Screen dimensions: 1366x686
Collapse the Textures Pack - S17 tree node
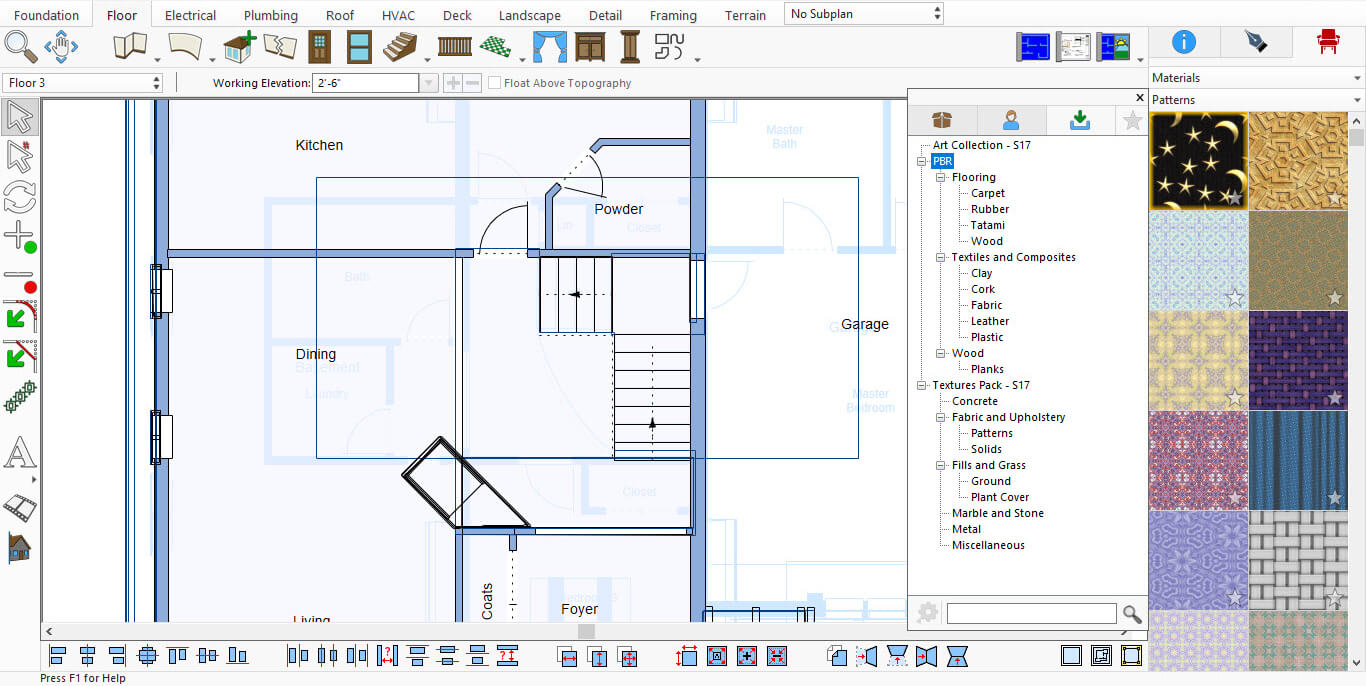tap(922, 385)
